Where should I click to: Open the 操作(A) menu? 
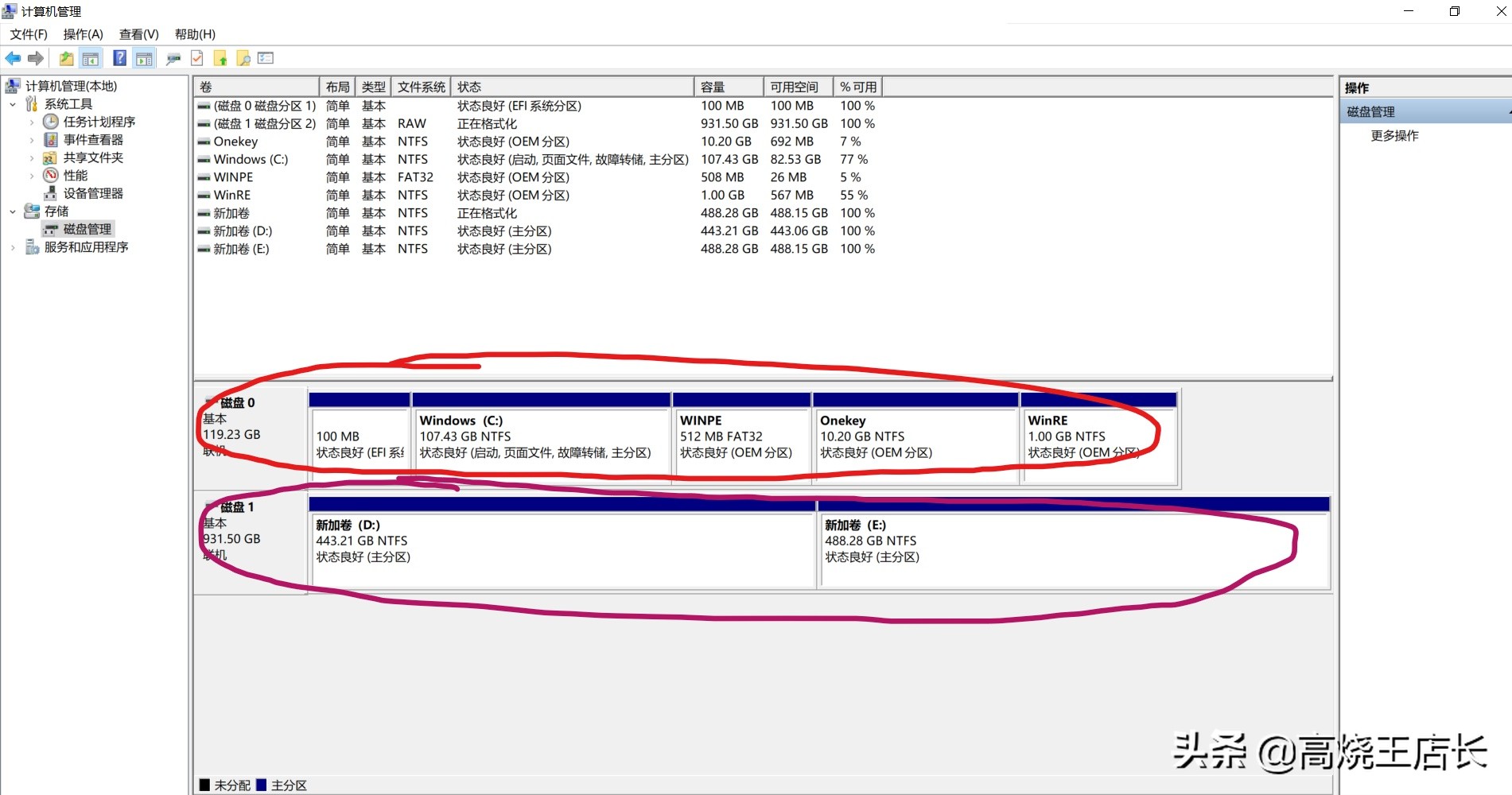tap(84, 34)
